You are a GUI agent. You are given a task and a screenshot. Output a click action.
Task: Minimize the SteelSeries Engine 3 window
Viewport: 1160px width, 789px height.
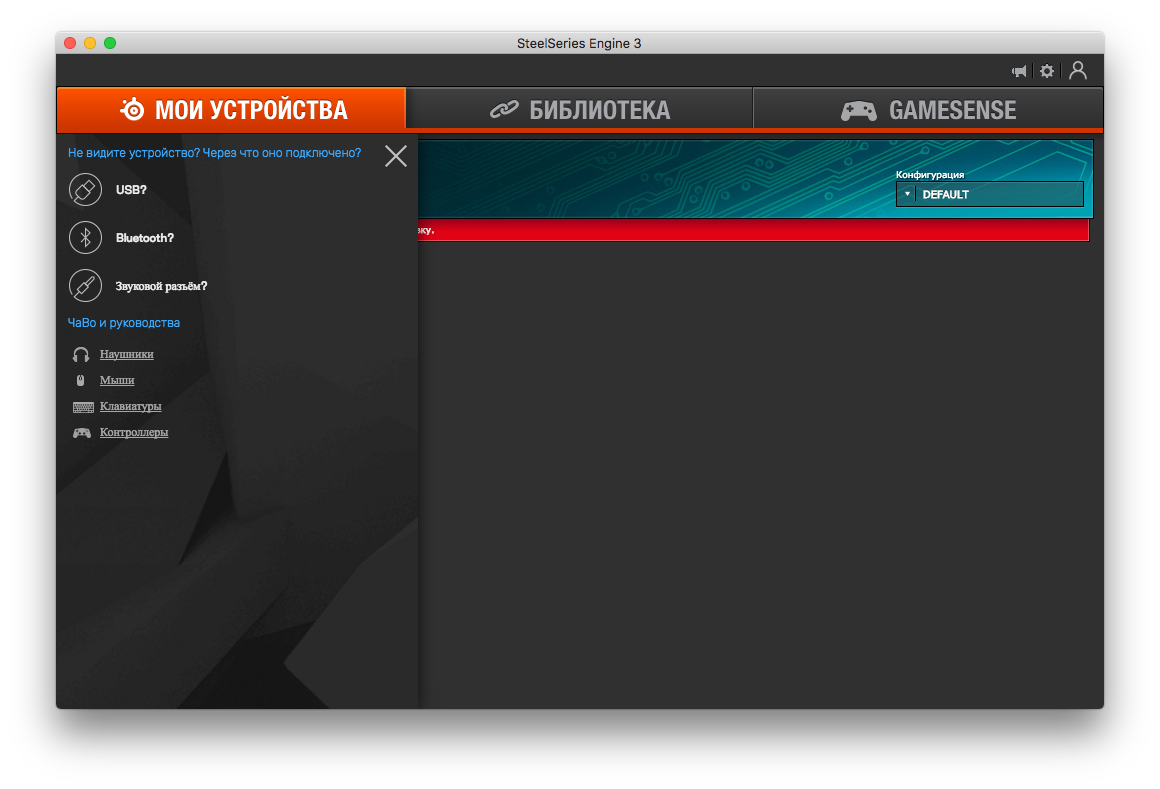click(90, 43)
